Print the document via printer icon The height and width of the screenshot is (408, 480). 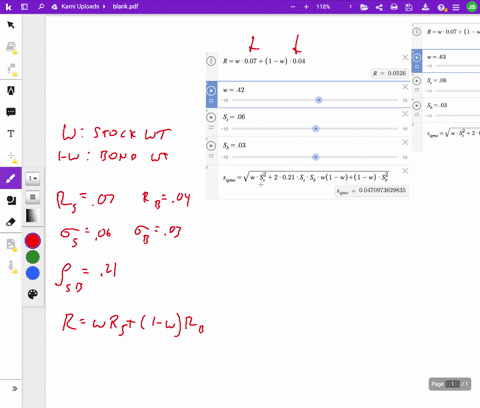click(394, 7)
